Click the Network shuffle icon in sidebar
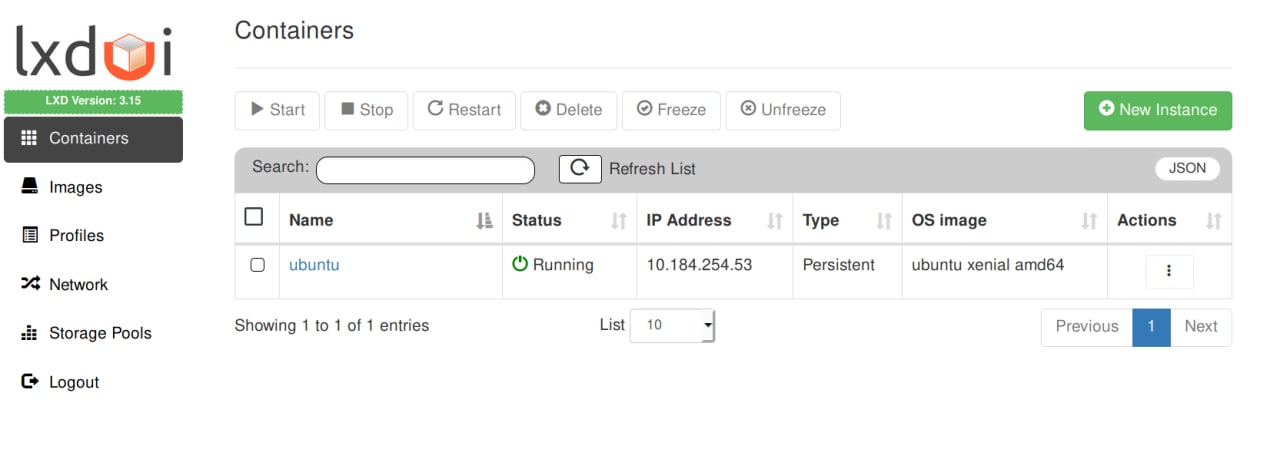The height and width of the screenshot is (472, 1280). point(29,284)
